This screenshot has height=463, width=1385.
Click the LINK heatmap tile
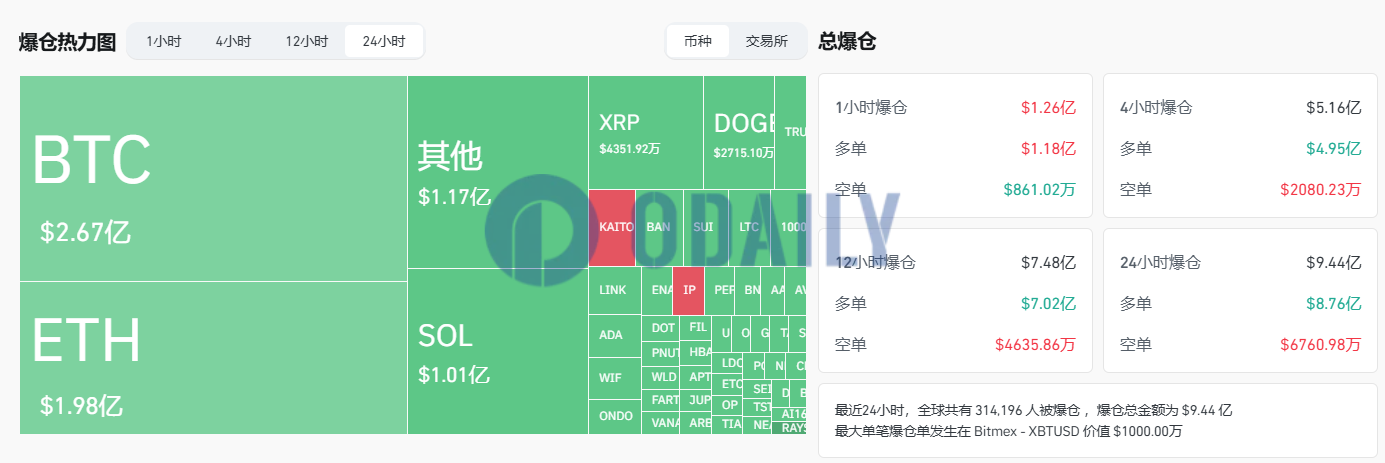coord(614,290)
